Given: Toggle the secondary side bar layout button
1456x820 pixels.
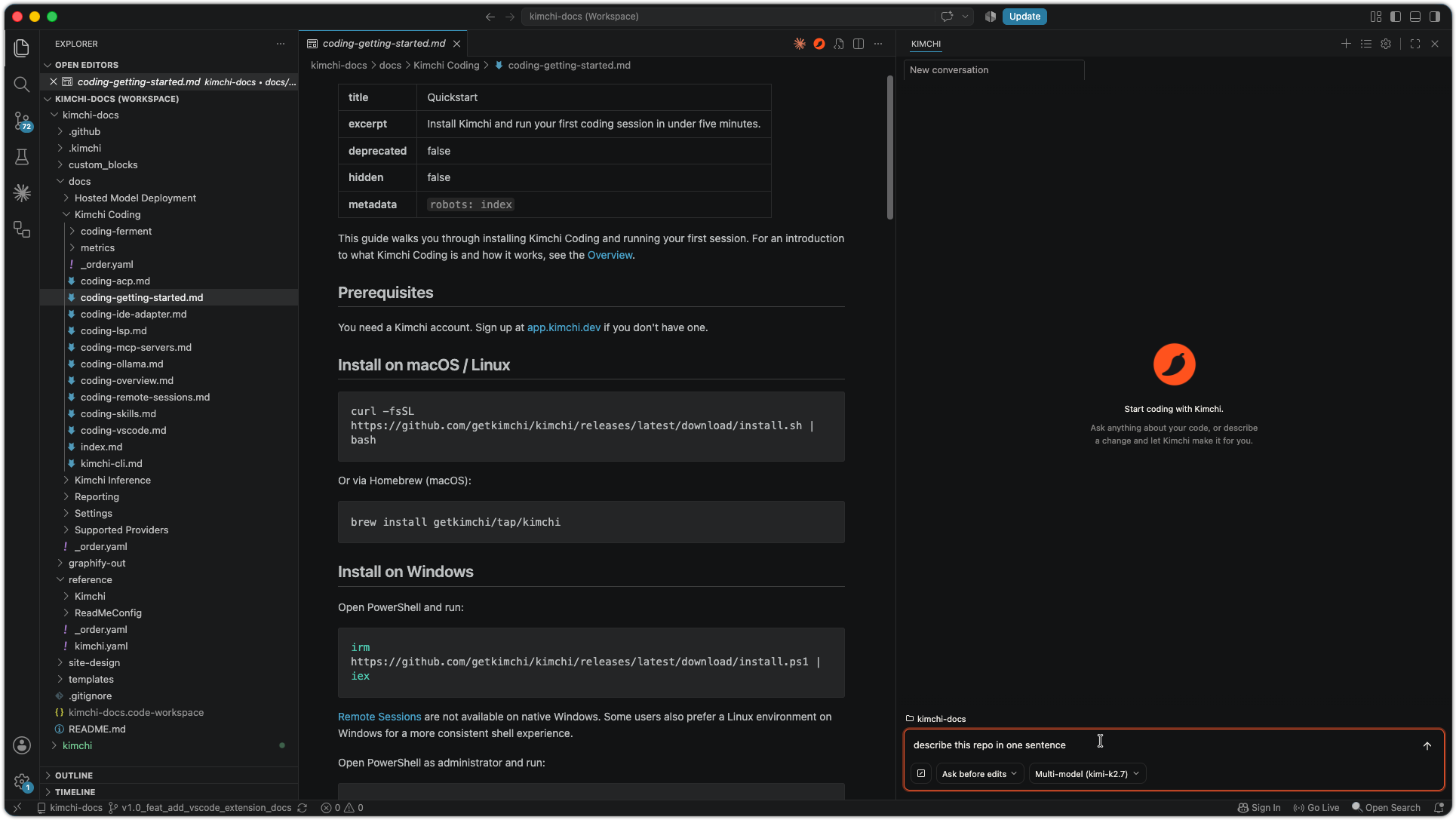Looking at the screenshot, I should [x=1435, y=17].
